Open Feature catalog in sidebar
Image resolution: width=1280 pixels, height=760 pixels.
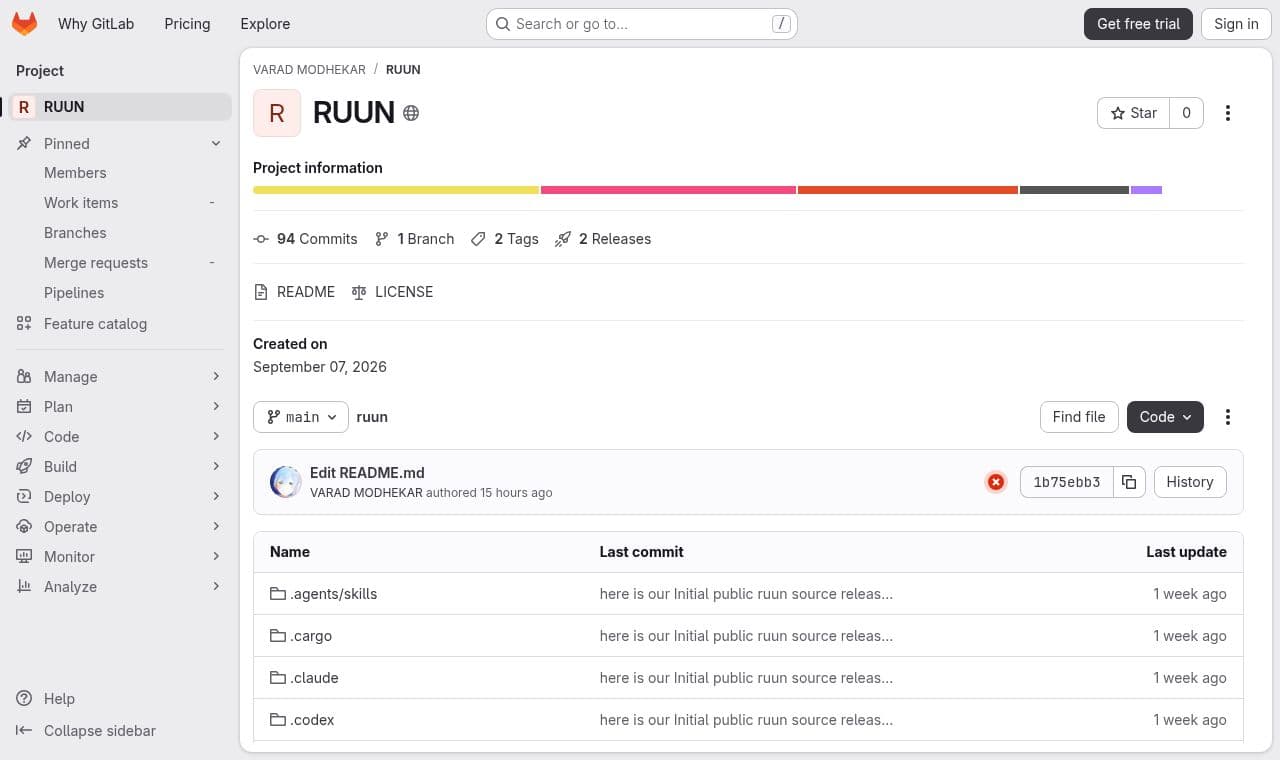[120, 324]
